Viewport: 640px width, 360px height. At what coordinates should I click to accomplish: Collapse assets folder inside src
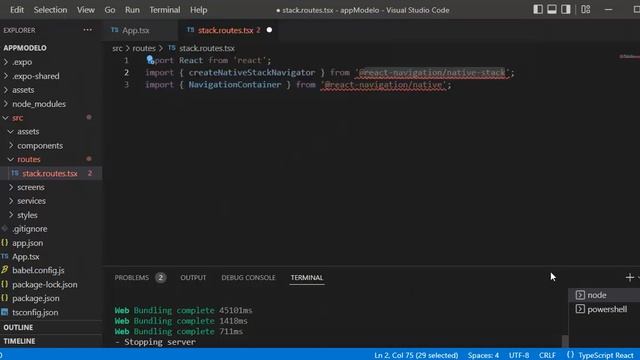coord(28,131)
